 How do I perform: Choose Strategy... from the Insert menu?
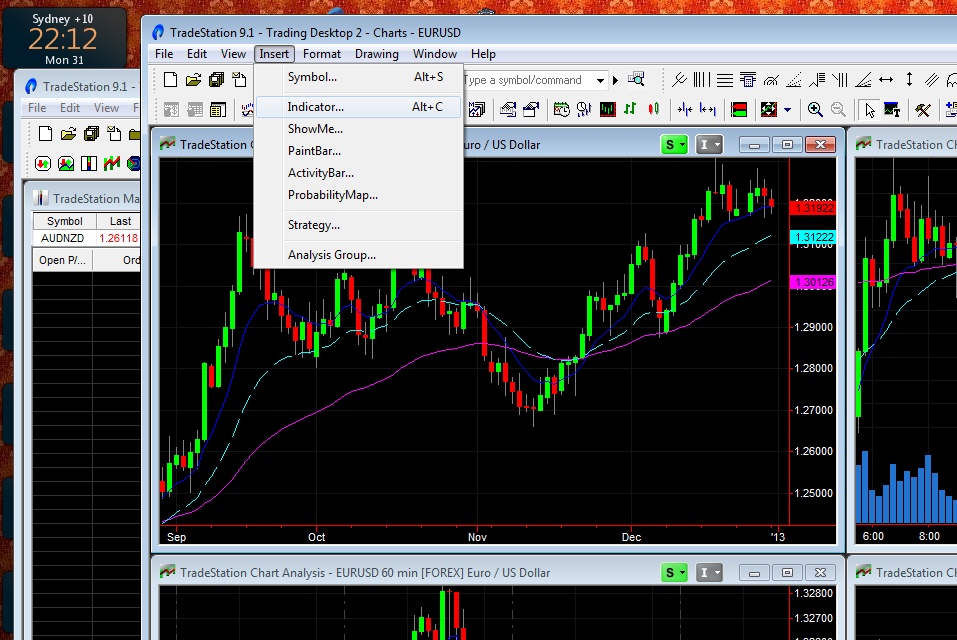click(x=359, y=225)
